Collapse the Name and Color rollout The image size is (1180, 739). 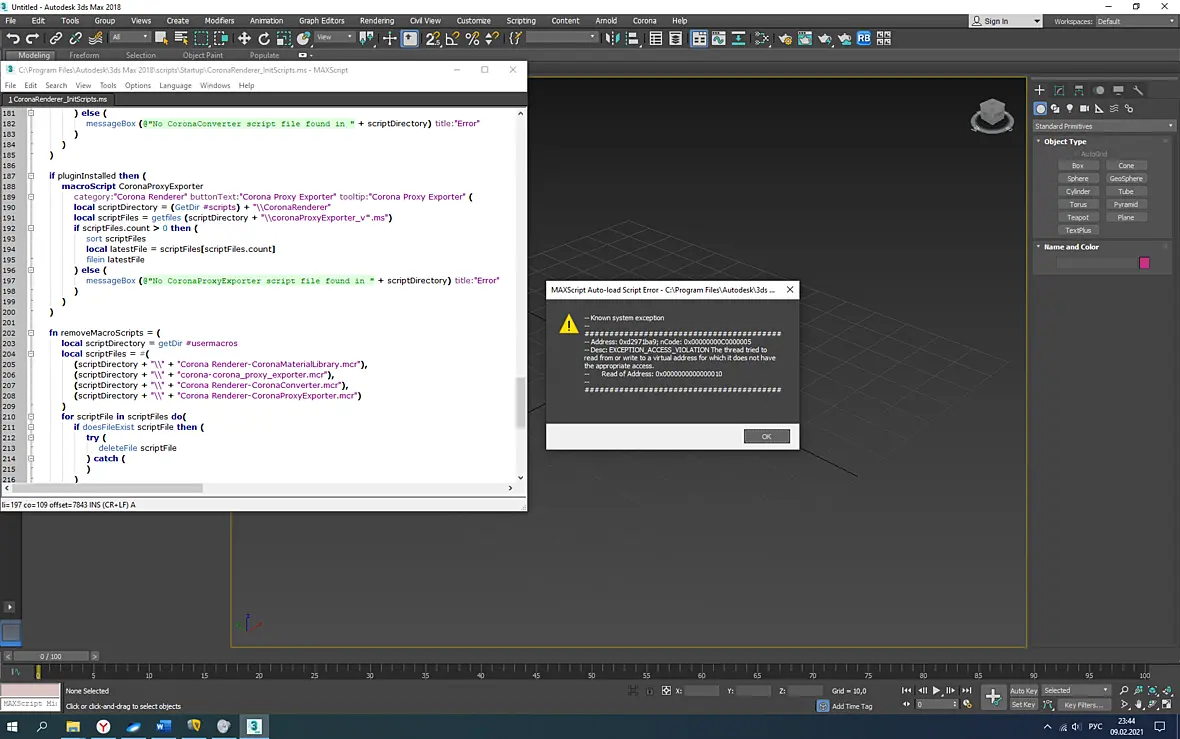pyautogui.click(x=1071, y=247)
